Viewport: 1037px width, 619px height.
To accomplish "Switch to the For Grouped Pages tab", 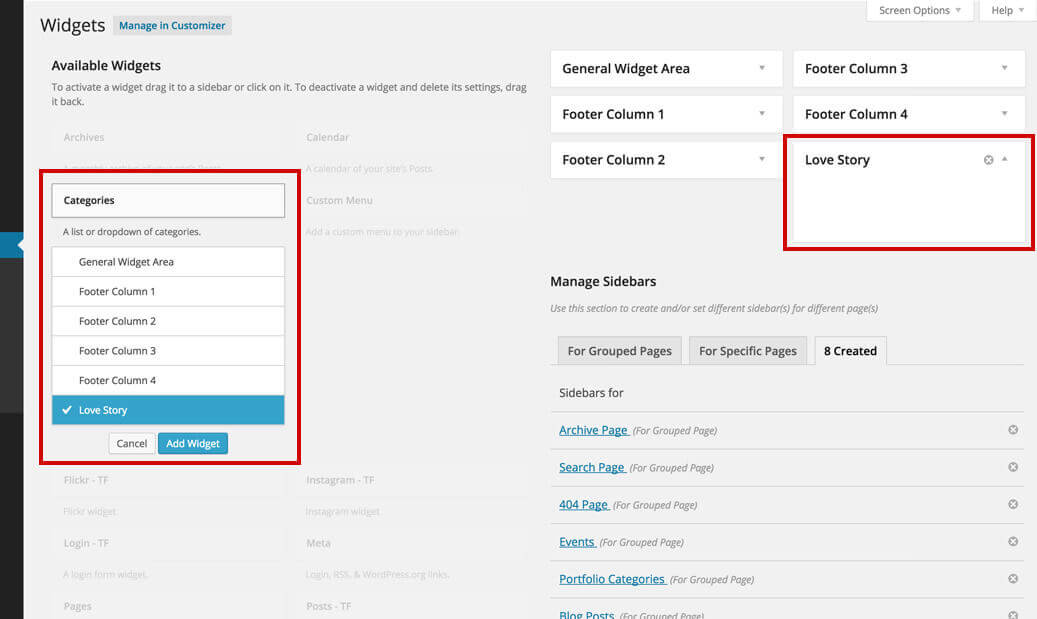I will pyautogui.click(x=619, y=351).
